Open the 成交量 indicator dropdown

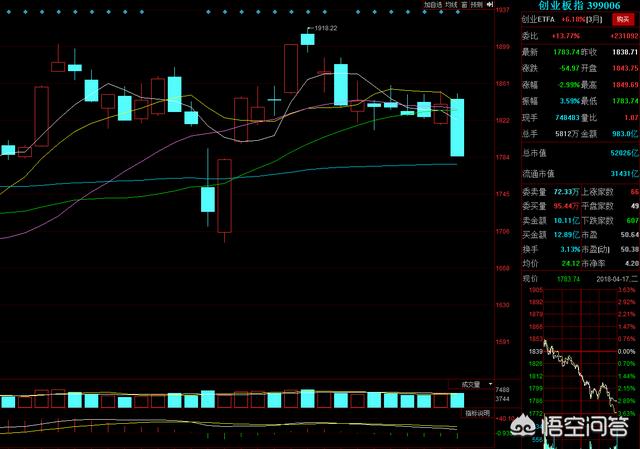pos(471,411)
